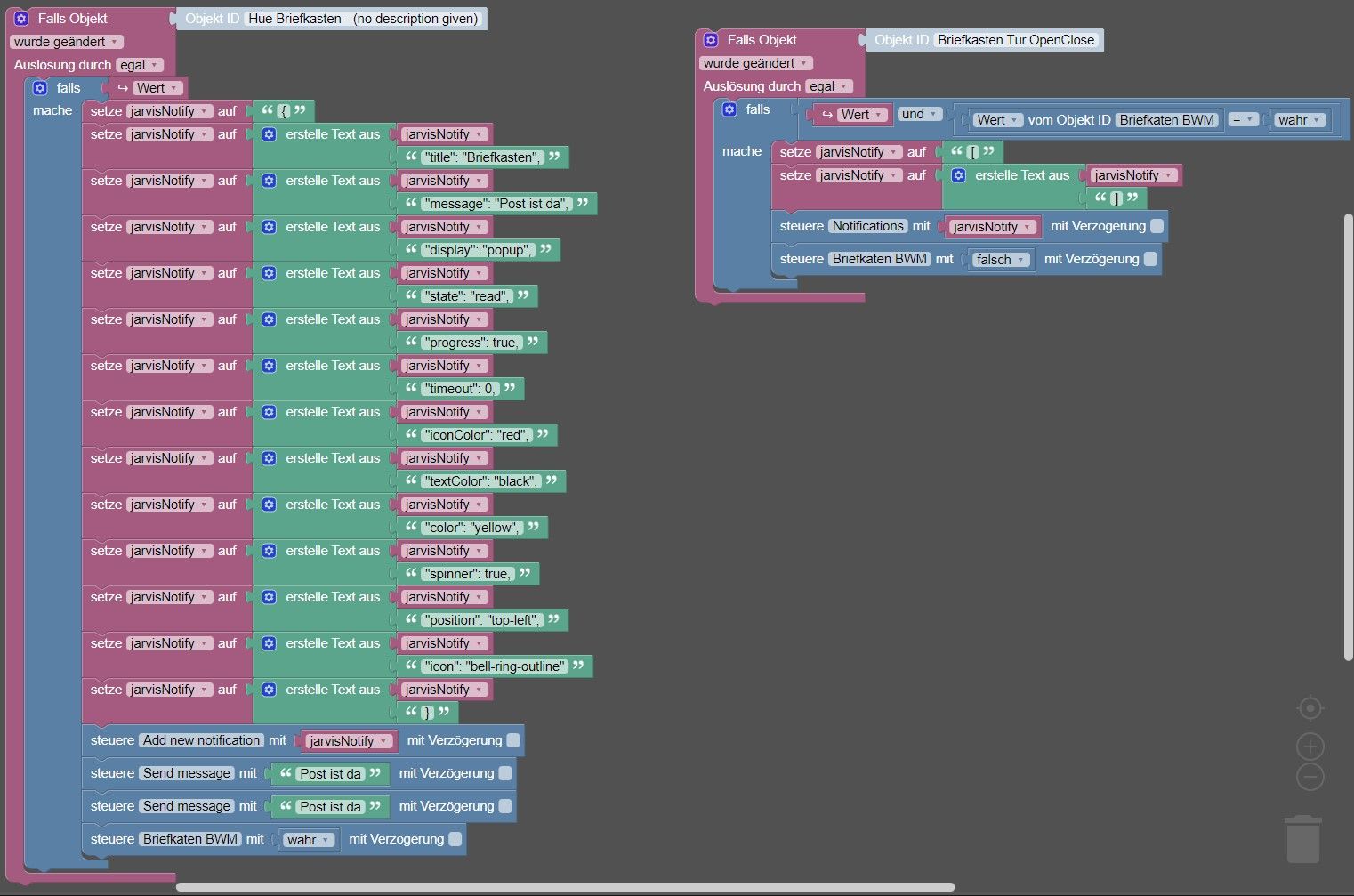Edit the "[" text in right setze block
Viewport: 1354px width, 896px height.
tap(973, 152)
